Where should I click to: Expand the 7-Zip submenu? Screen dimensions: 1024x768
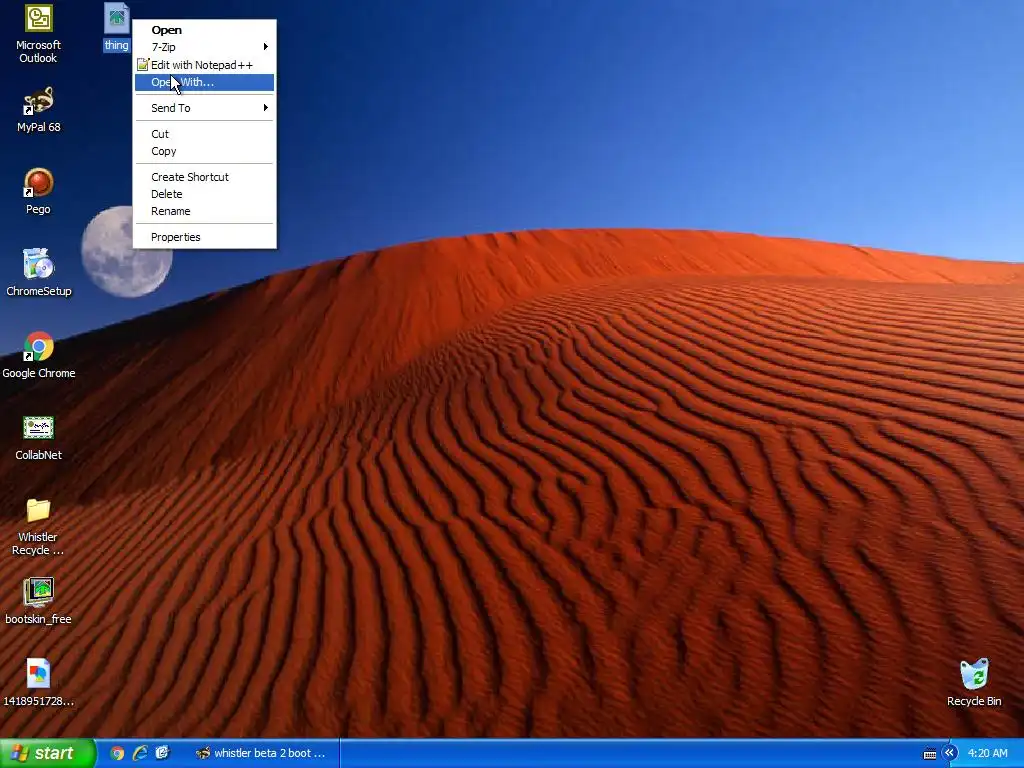(x=204, y=47)
